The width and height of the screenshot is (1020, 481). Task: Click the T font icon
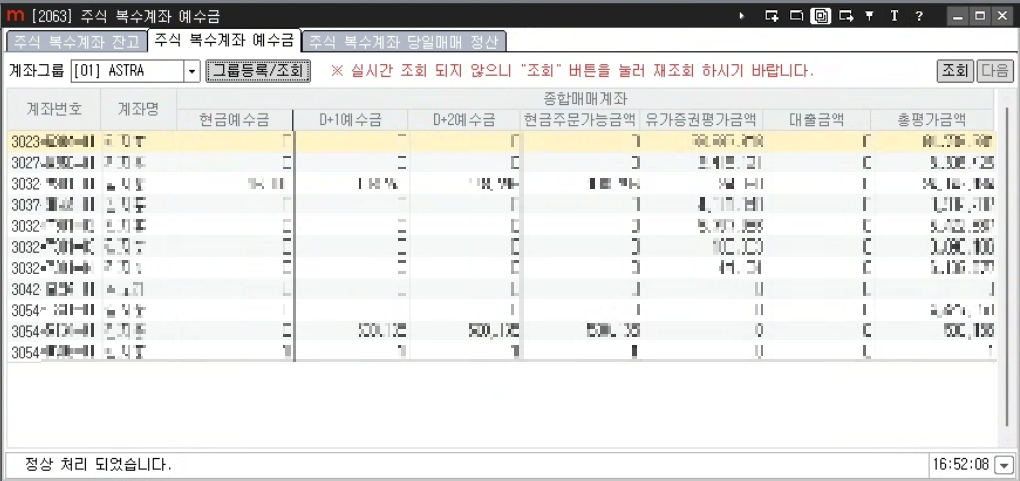tap(893, 16)
